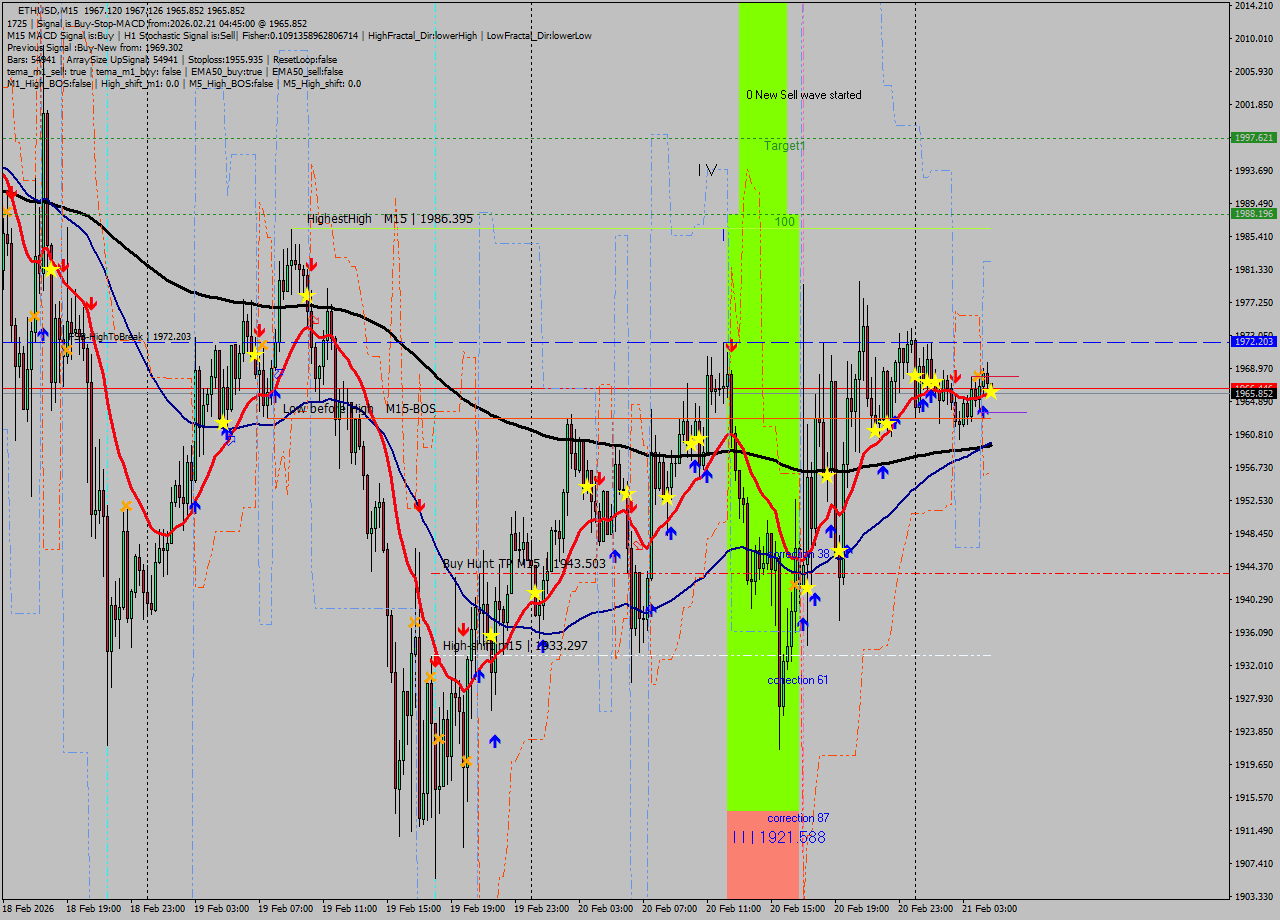This screenshot has width=1280, height=920.
Task: Click the 'correction 61' label
Action: click(x=797, y=680)
